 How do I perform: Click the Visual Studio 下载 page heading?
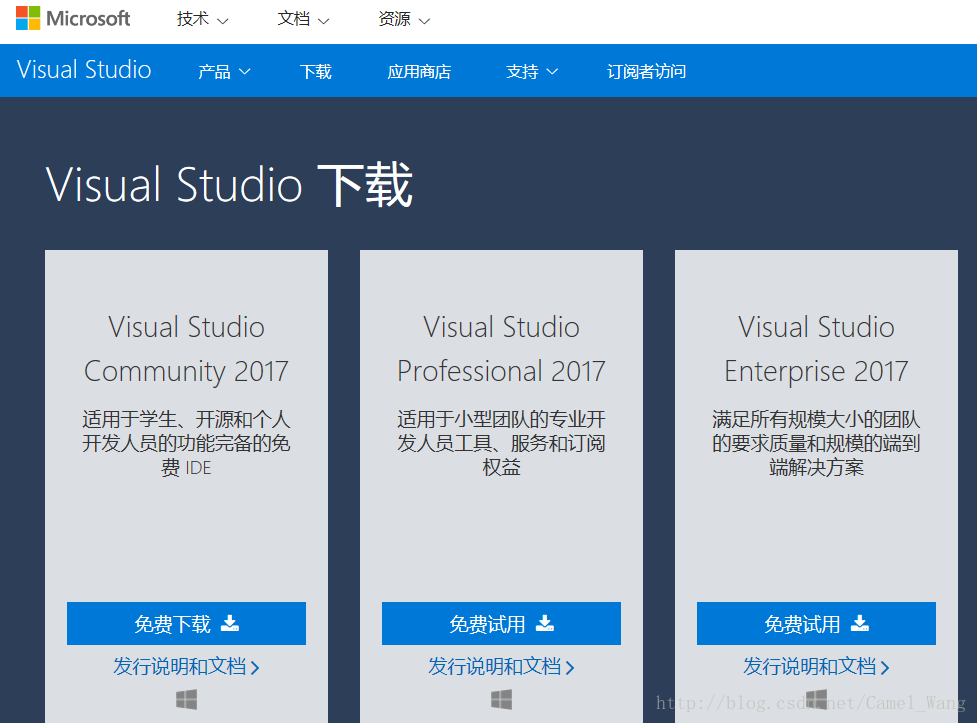click(x=229, y=185)
